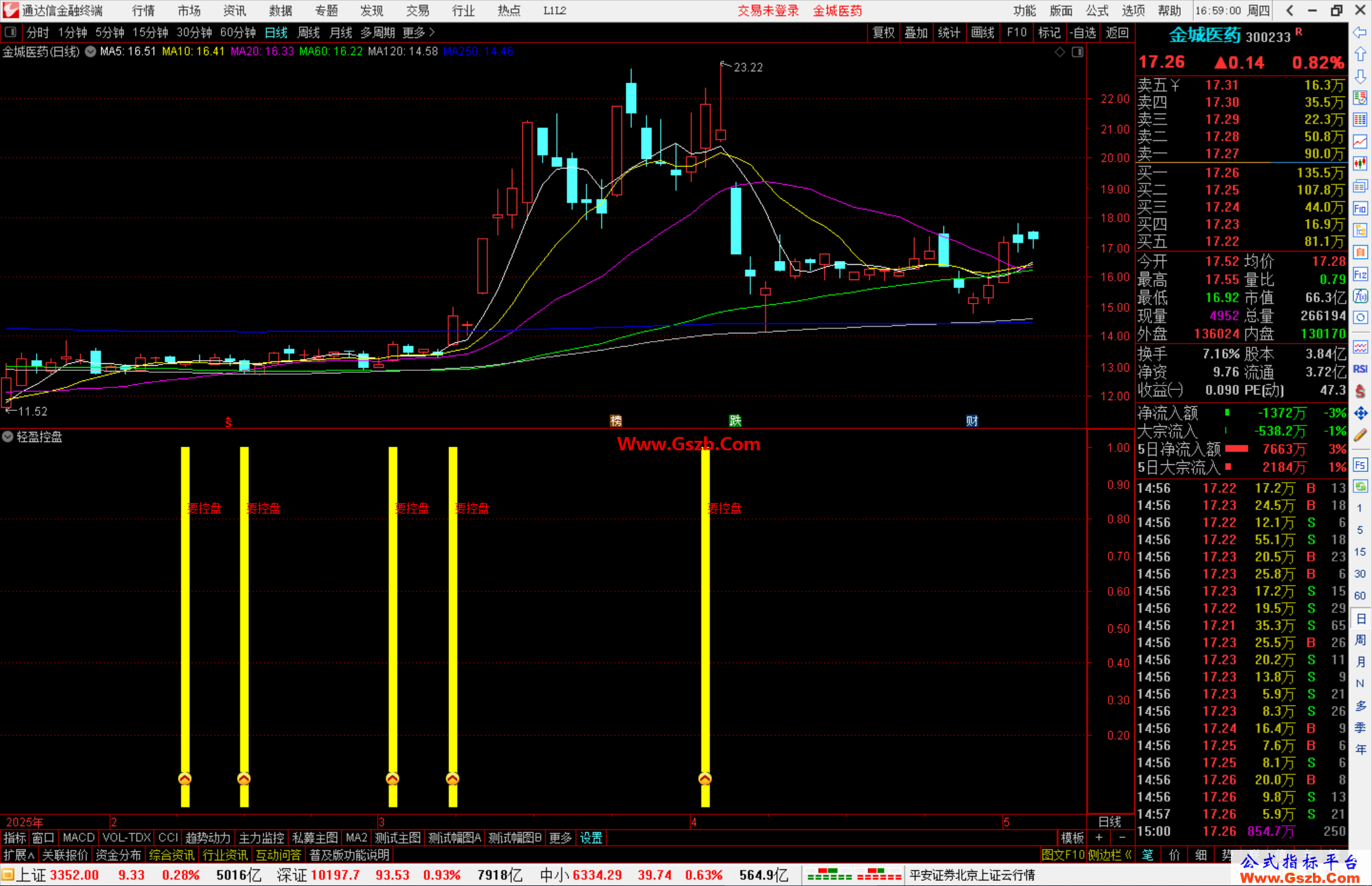Viewport: 1372px width, 886px height.
Task: Expand the 更多 periods dropdown
Action: (x=419, y=32)
